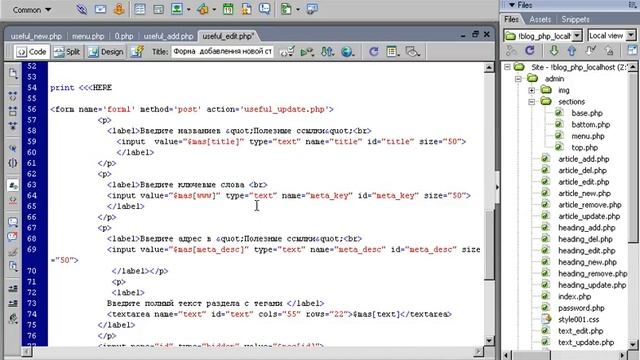Click the Media insert icon
Viewport: 640px width, 360px height.
203,9
